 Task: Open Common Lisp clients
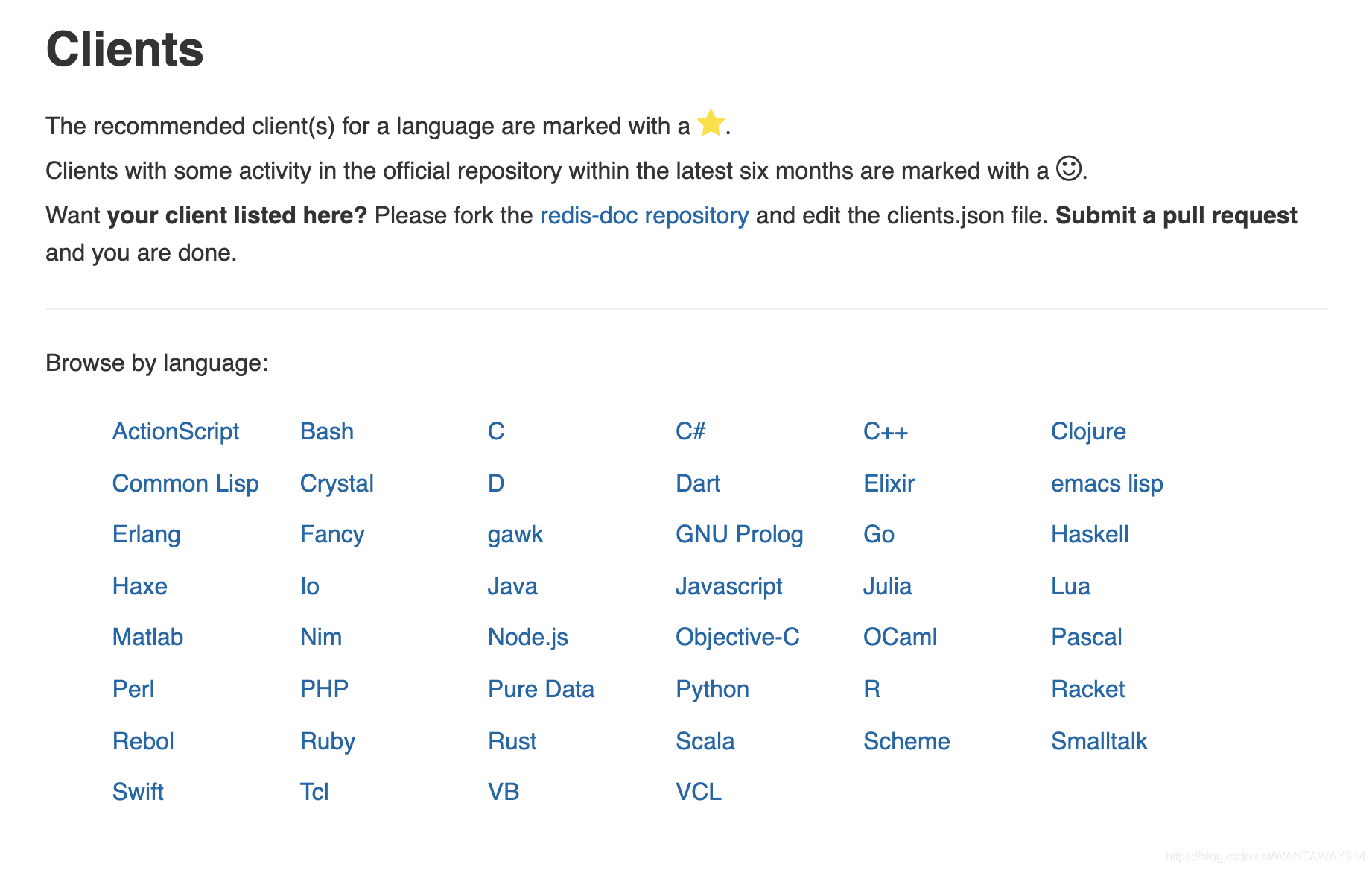(185, 483)
